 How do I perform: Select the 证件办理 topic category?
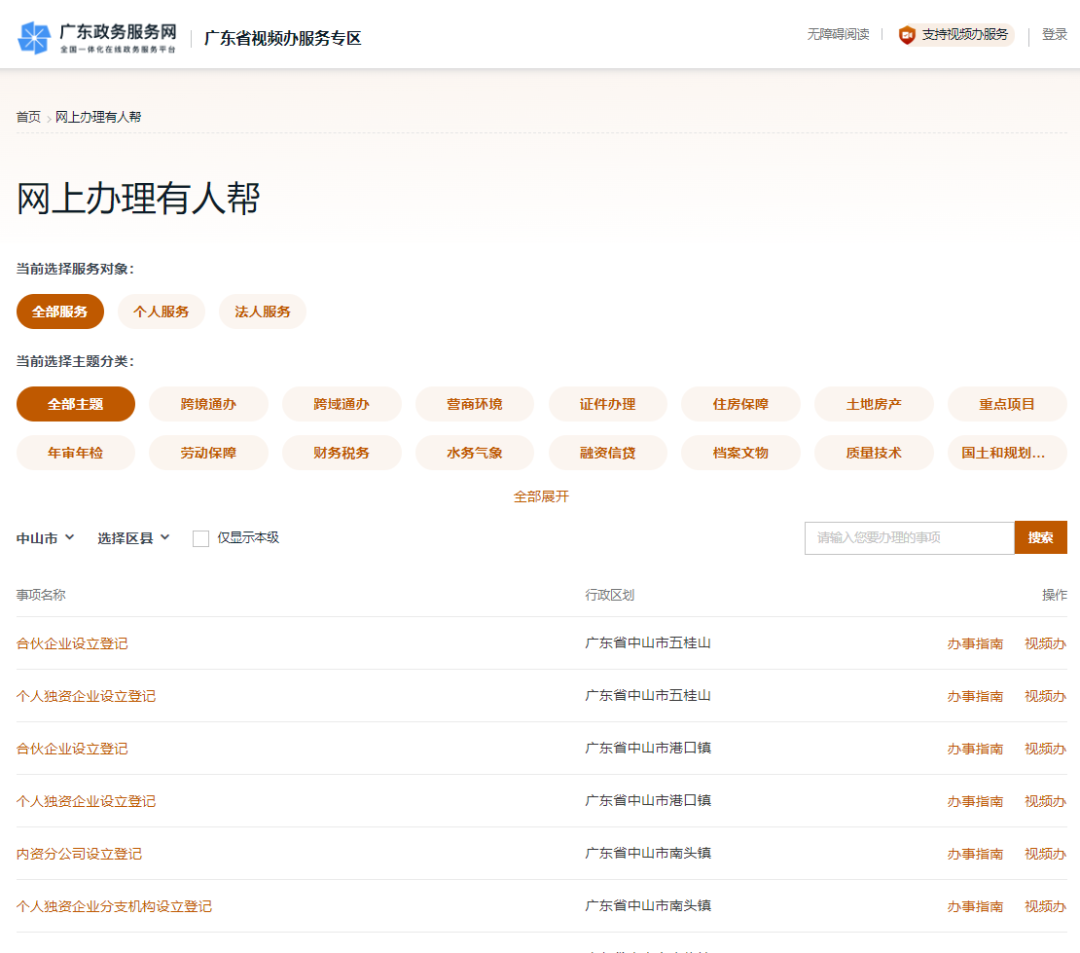click(608, 404)
